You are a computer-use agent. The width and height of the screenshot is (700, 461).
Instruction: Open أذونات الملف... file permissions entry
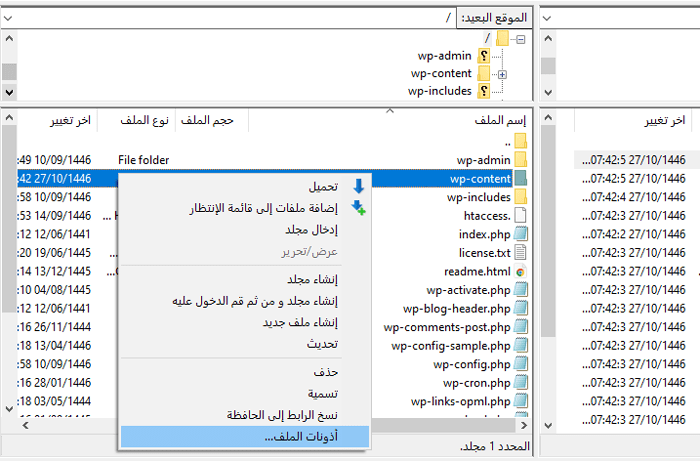pos(245,436)
